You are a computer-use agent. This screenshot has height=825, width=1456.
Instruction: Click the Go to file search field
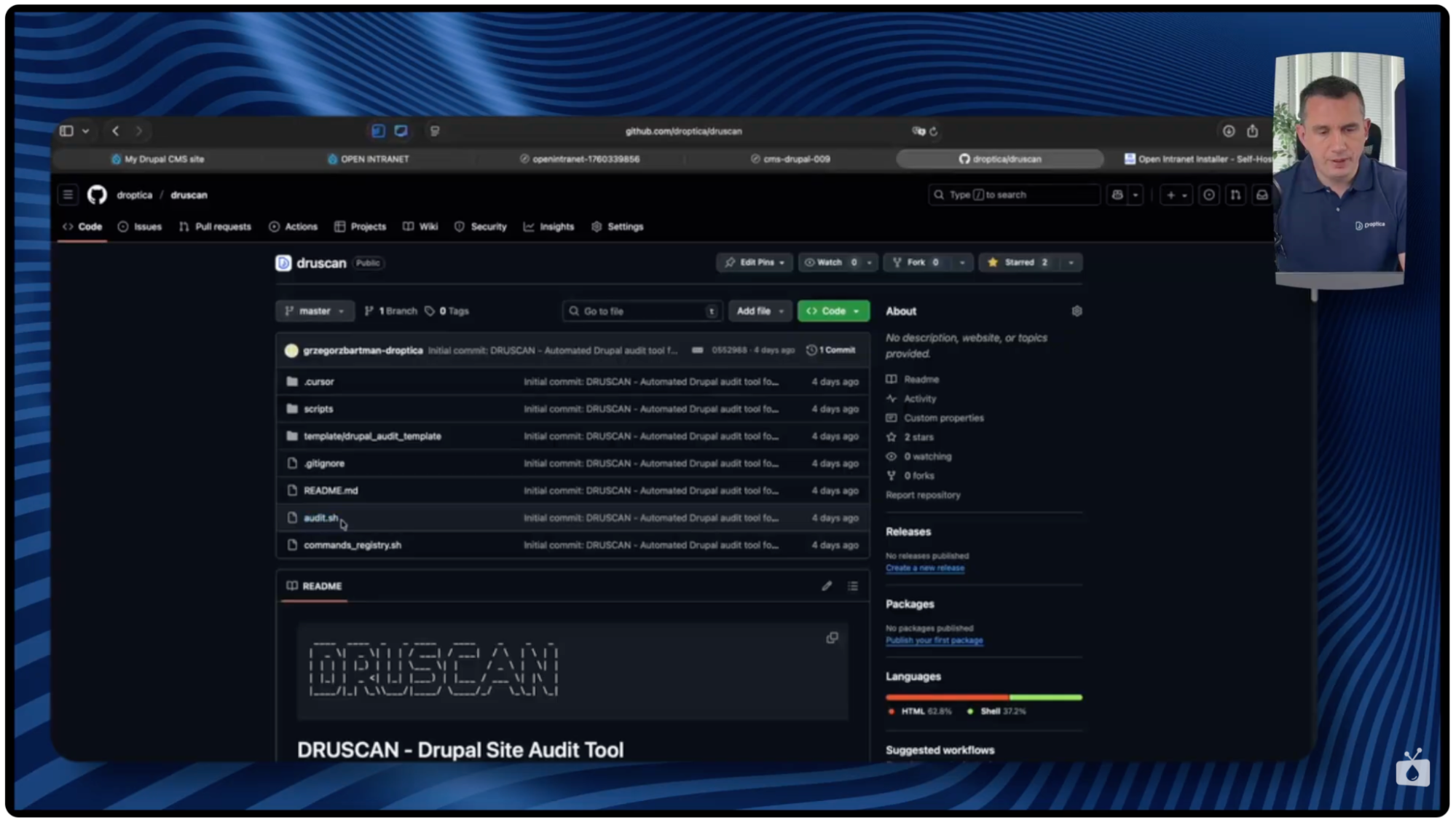641,311
